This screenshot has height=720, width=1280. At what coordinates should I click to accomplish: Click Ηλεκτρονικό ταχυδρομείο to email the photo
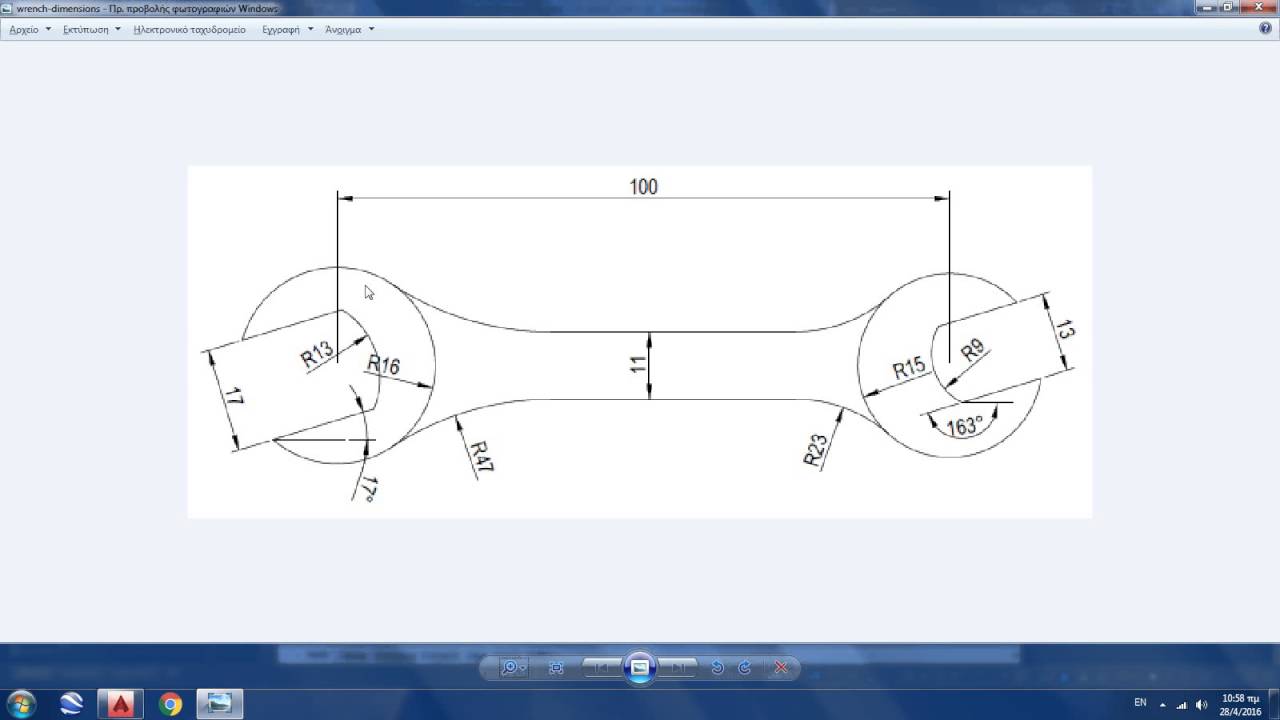pos(189,30)
